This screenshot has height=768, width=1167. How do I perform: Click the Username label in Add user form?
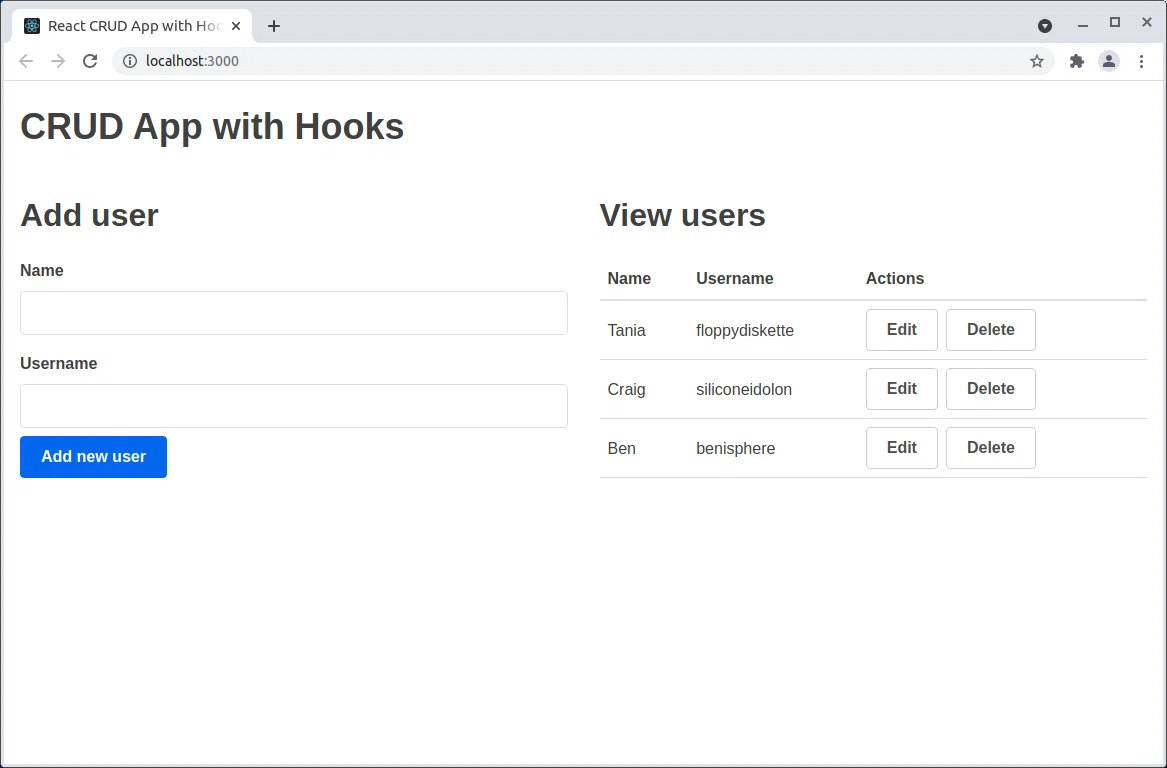click(59, 363)
